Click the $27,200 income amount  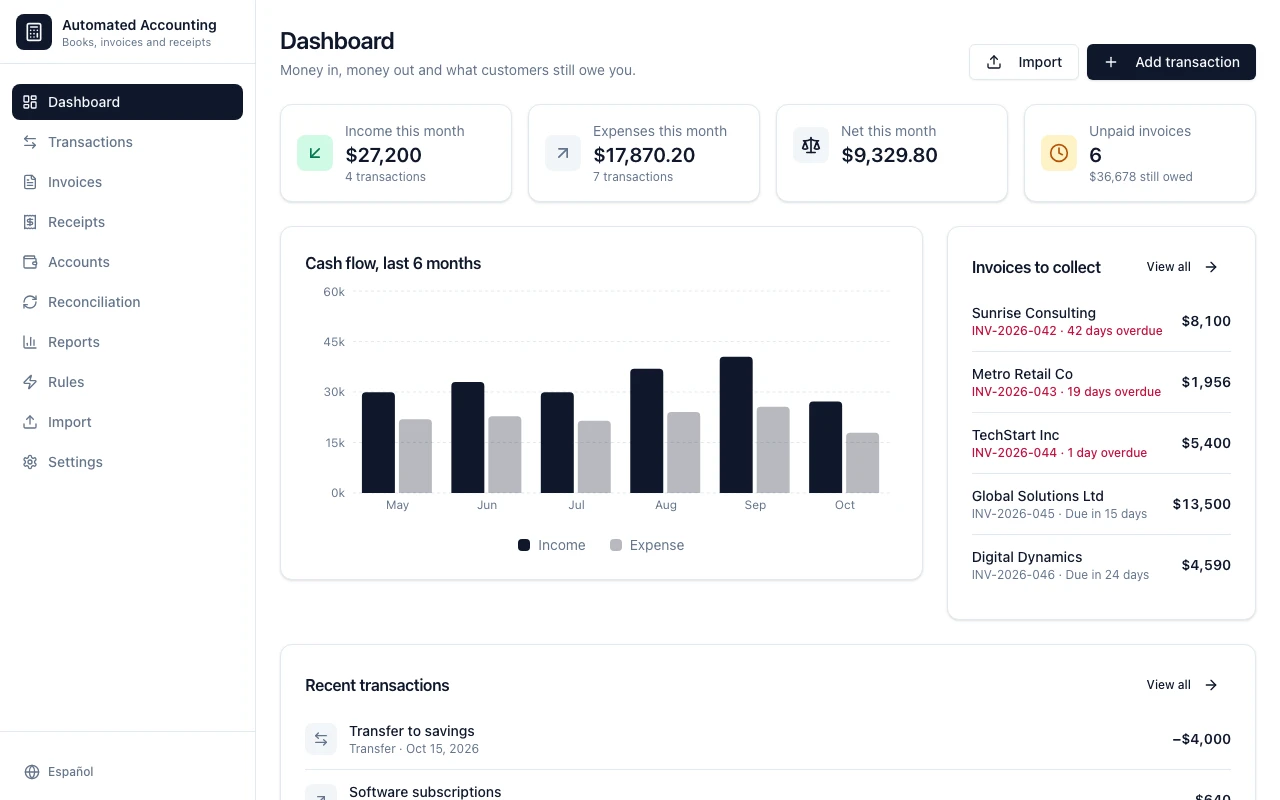[x=384, y=155]
